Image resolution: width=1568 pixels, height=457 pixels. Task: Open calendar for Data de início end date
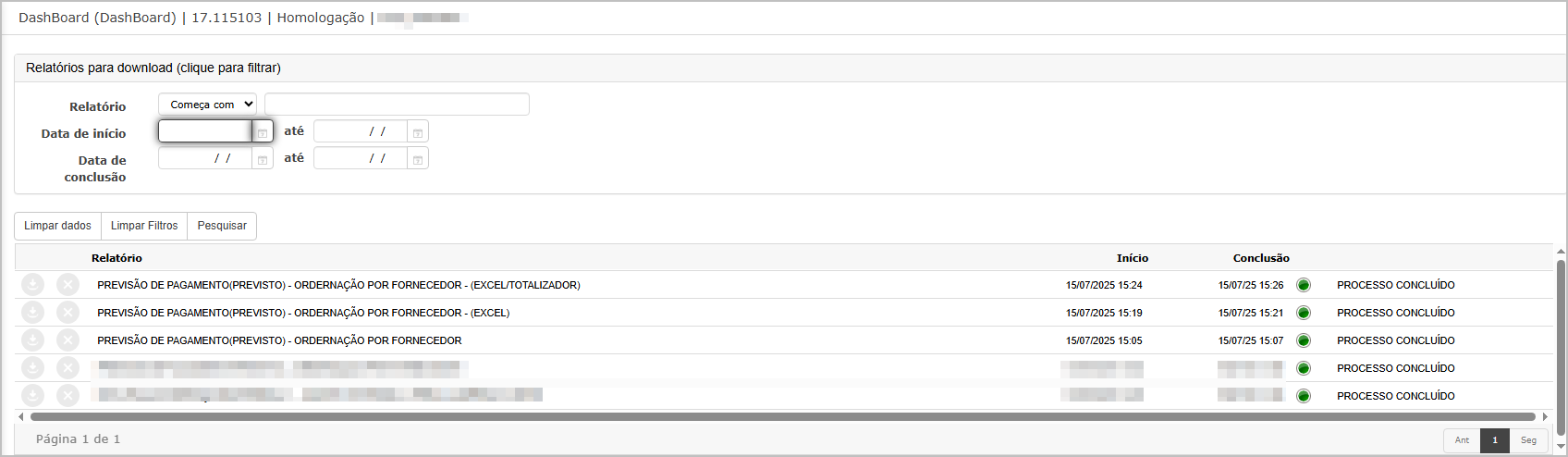[x=418, y=131]
